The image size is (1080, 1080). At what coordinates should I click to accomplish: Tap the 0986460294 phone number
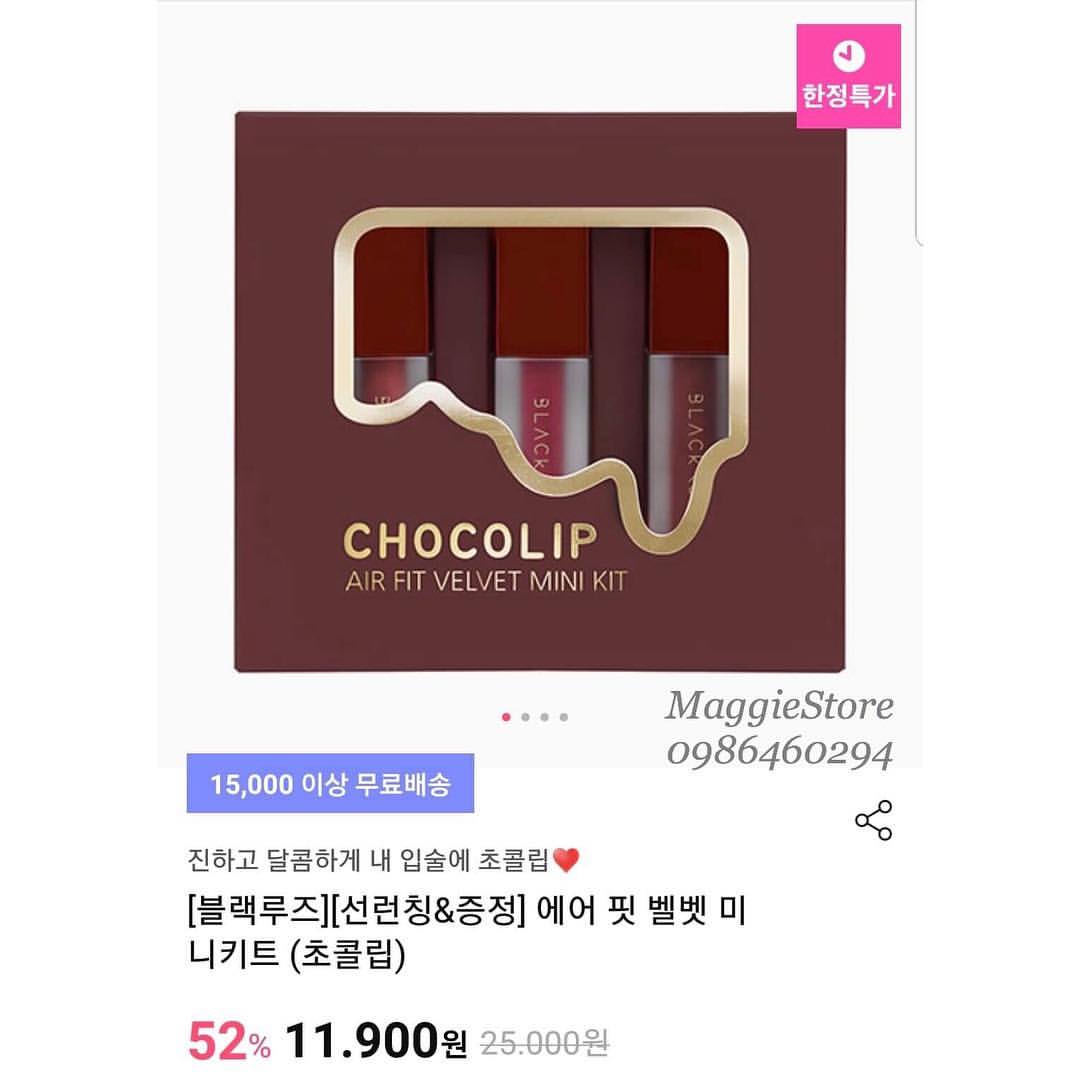tap(780, 752)
